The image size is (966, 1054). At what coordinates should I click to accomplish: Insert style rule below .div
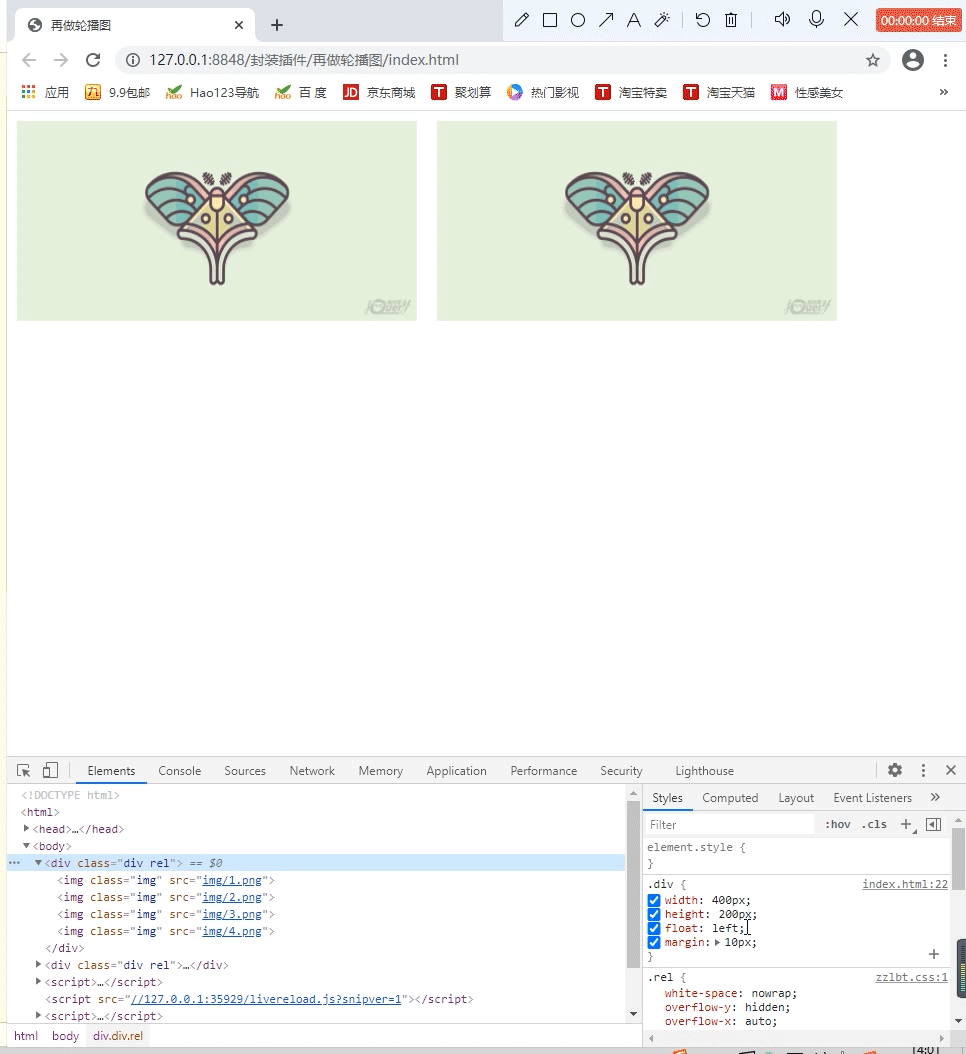[x=934, y=954]
